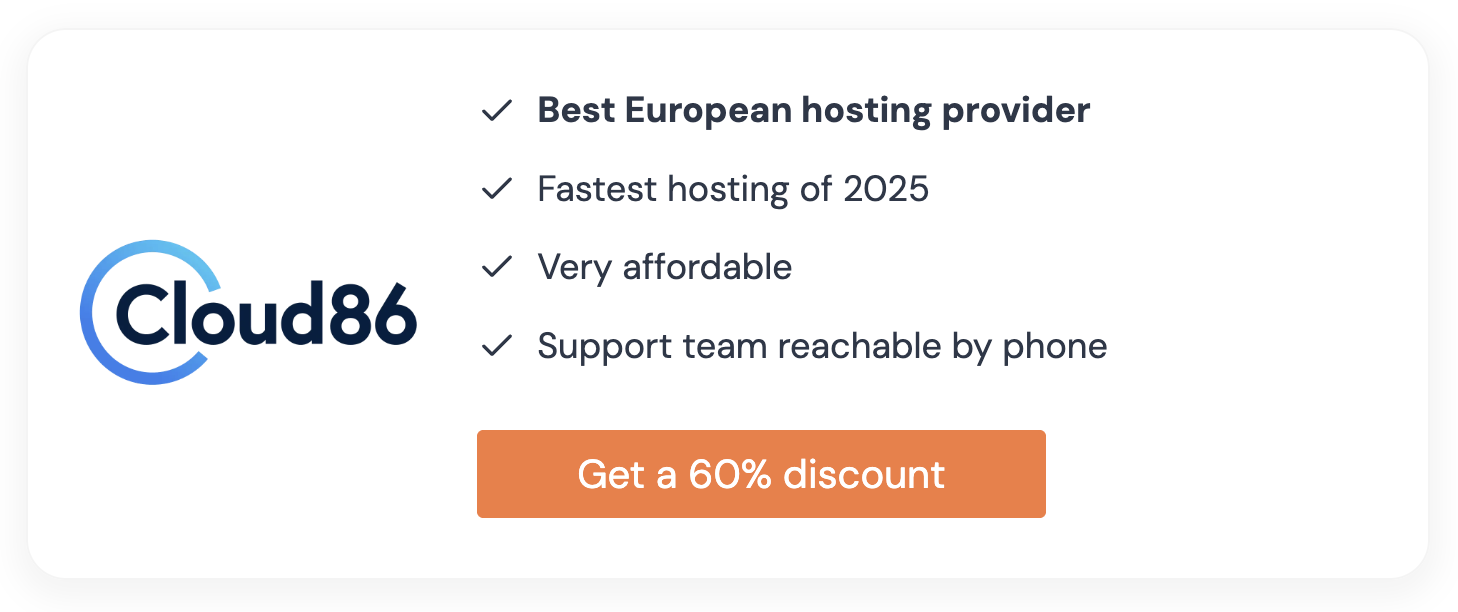Select the "Best European hosting provider" headline
The height and width of the screenshot is (612, 1458).
click(813, 111)
